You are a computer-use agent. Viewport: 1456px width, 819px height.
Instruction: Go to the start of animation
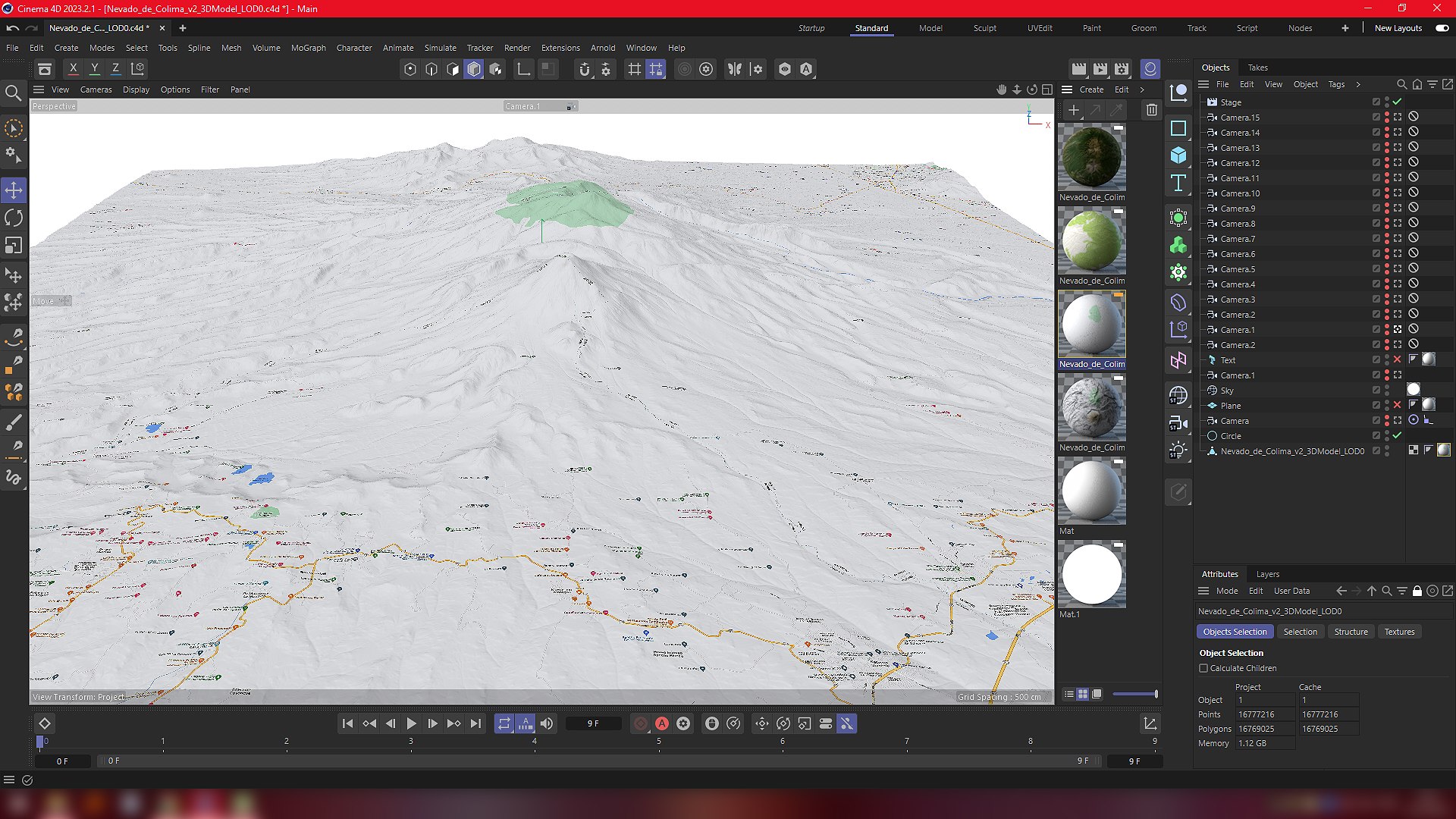click(347, 724)
